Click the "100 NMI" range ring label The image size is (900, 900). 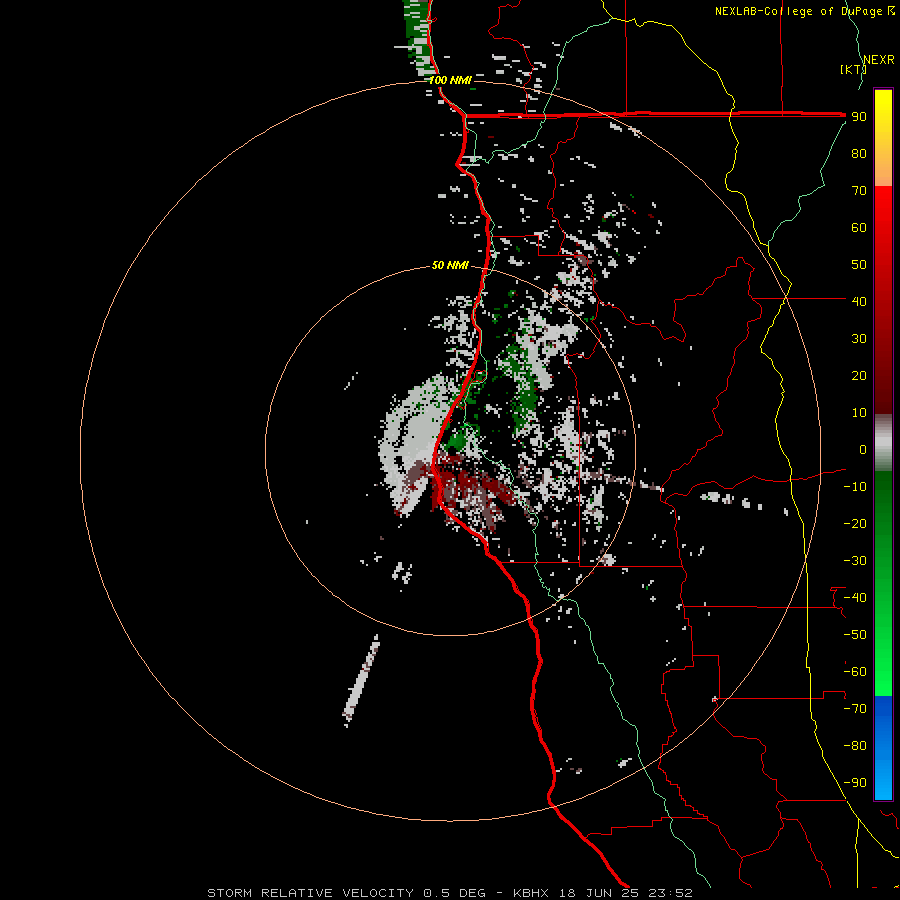450,80
